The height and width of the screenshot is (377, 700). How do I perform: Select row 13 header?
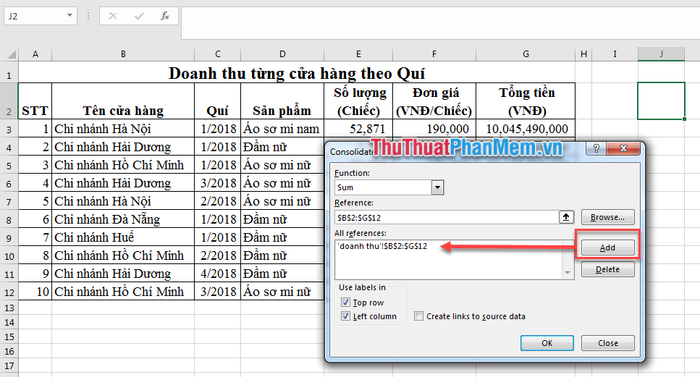(x=9, y=308)
